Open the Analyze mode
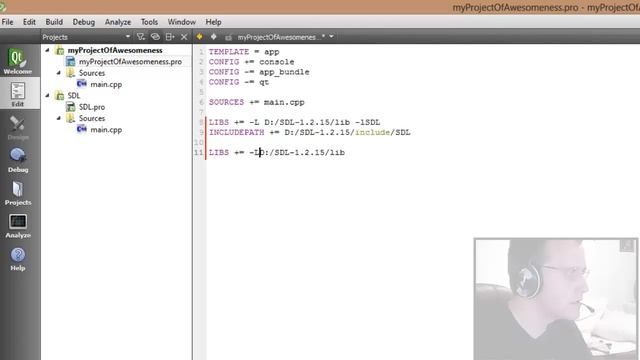Viewport: 640px width, 360px height. coord(18,226)
